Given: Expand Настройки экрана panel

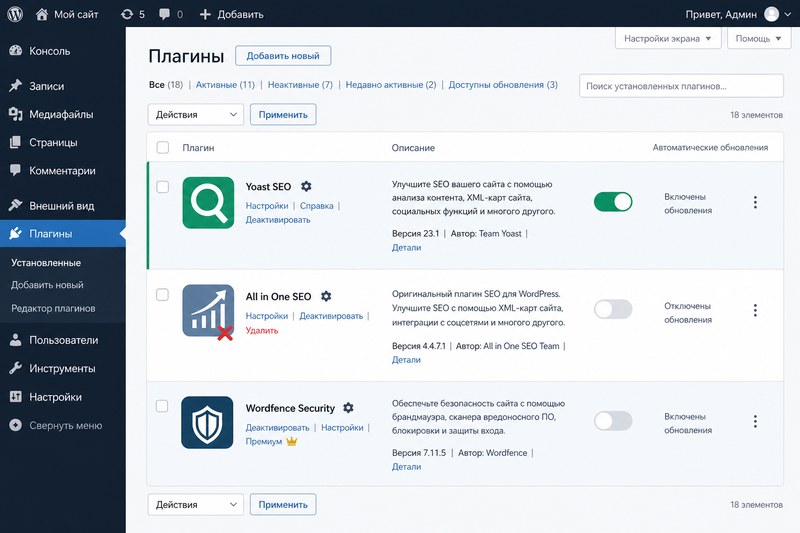Looking at the screenshot, I should [668, 39].
